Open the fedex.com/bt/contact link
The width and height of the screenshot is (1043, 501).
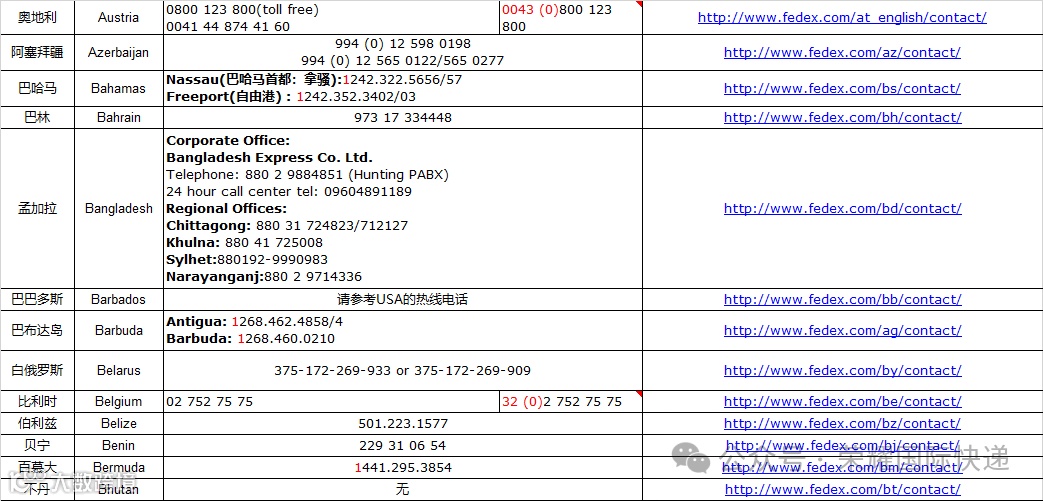coord(842,490)
